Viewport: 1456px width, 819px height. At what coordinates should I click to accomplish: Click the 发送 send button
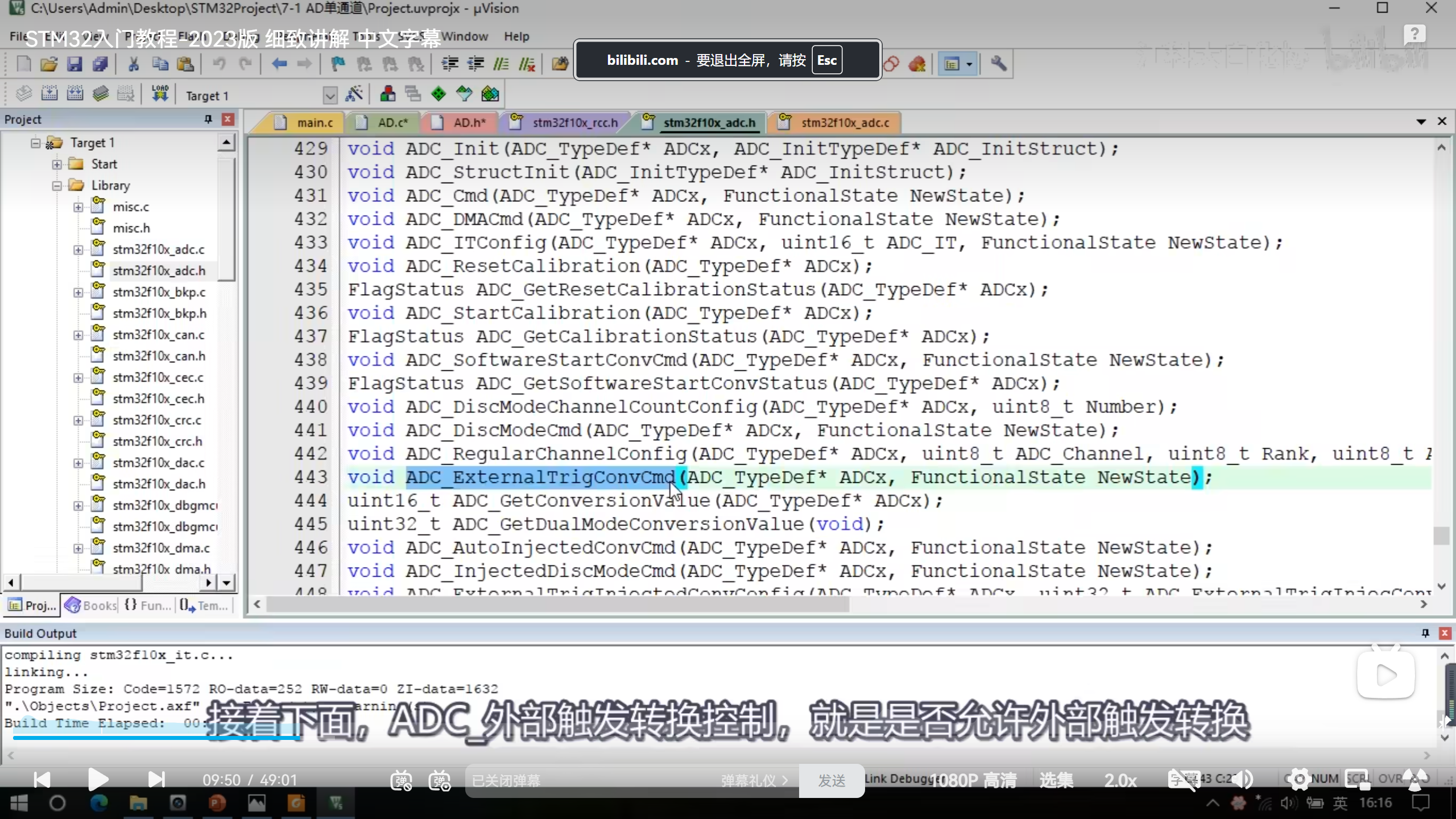click(x=832, y=781)
